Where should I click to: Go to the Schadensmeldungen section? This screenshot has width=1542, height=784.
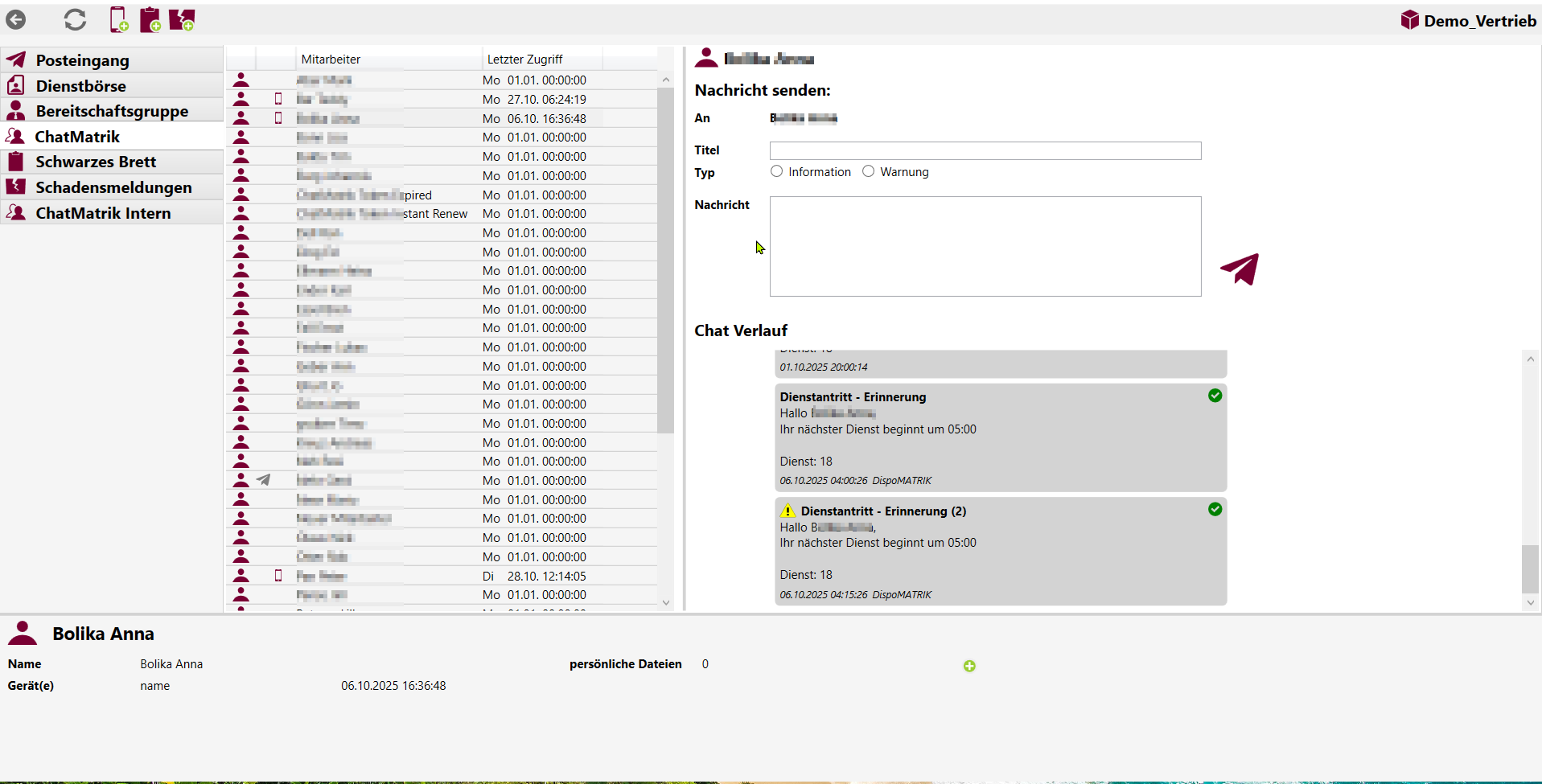[x=113, y=187]
